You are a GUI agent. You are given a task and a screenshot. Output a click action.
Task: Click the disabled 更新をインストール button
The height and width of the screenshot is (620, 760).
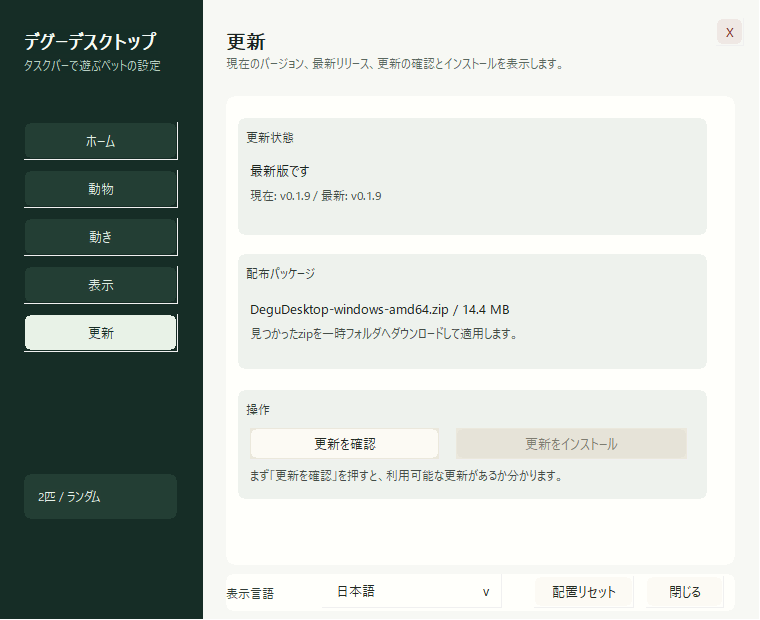pos(571,444)
